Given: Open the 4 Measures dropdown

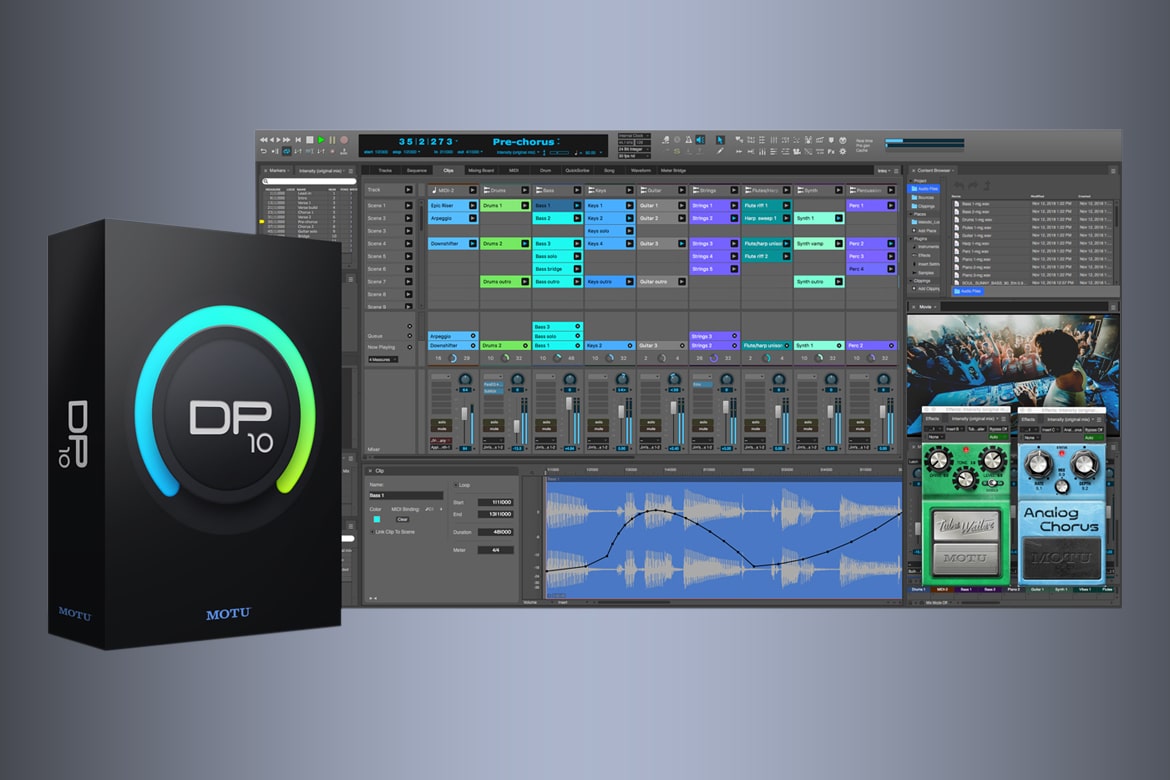Looking at the screenshot, I should (x=382, y=359).
